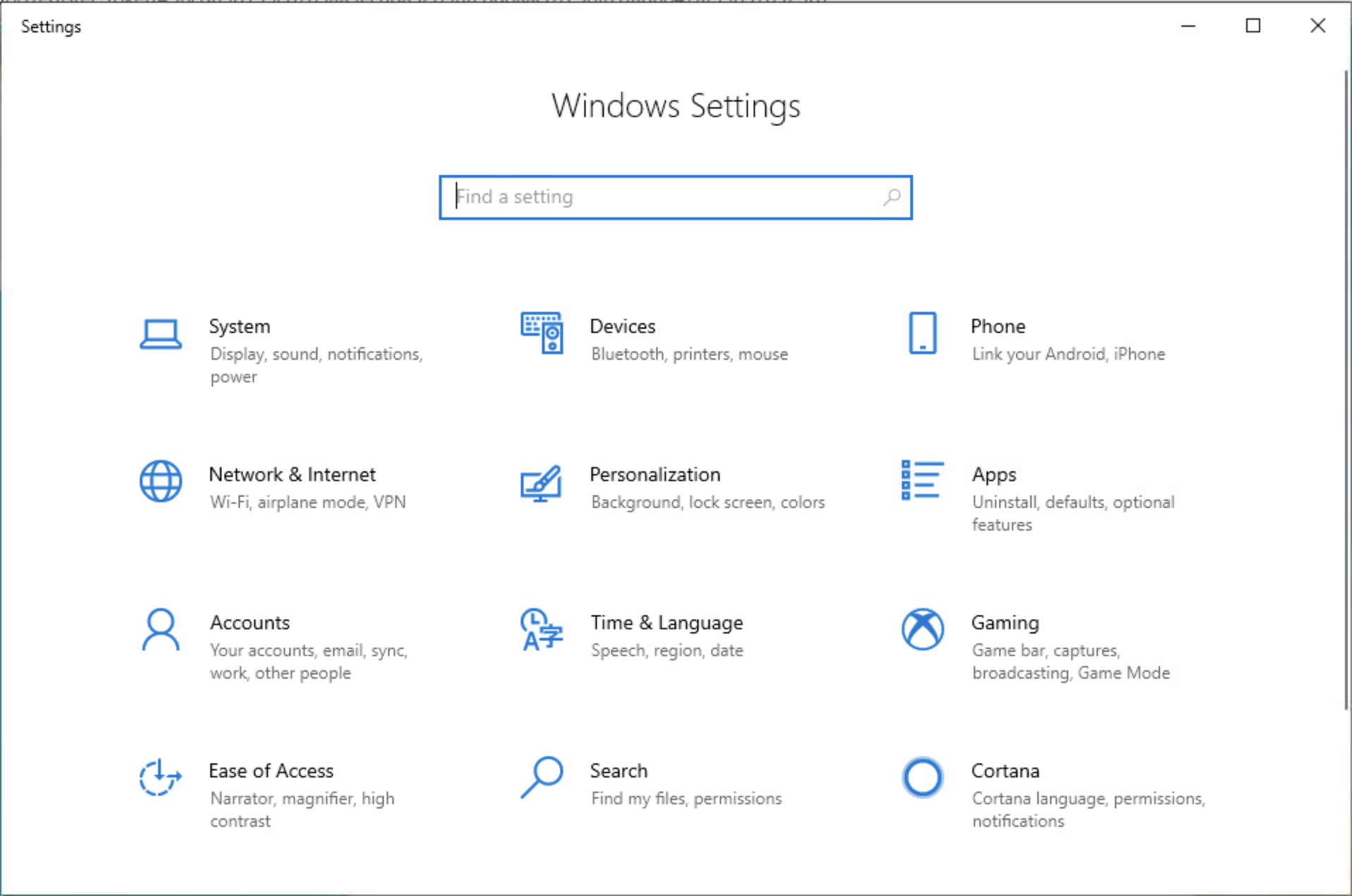Viewport: 1352px width, 896px height.
Task: Open the Cortana settings label
Action: coord(1005,770)
